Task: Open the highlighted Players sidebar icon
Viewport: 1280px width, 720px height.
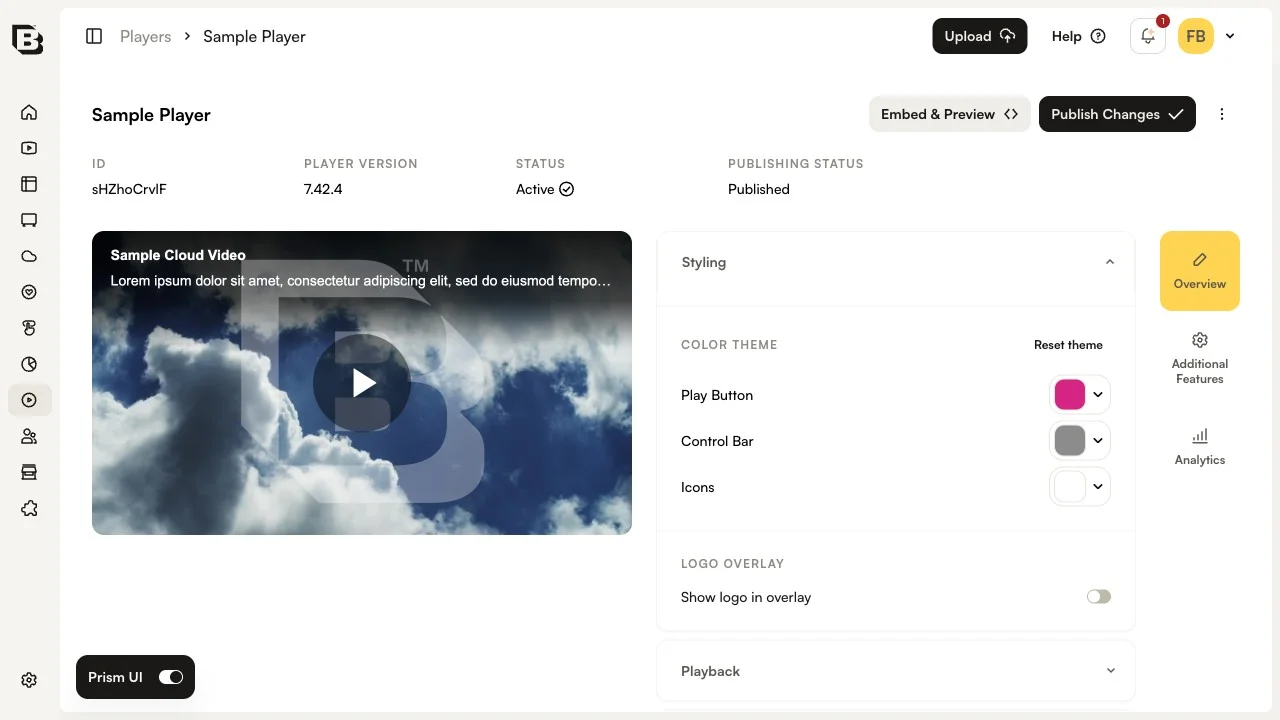Action: coord(29,400)
